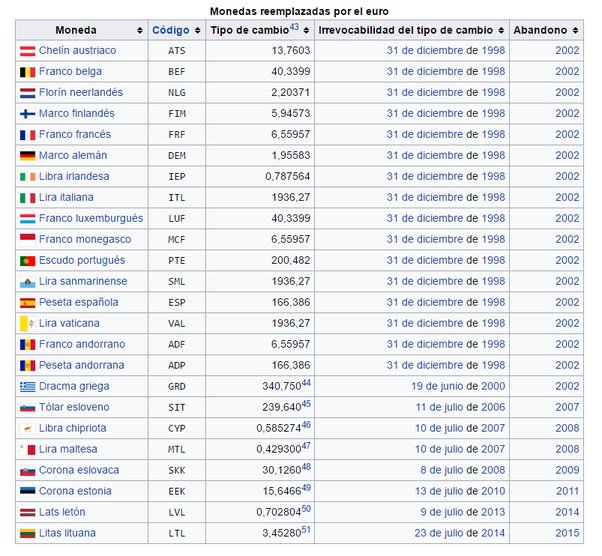602x556 pixels.
Task: Open footnote 43 in Tipo de cambio header
Action: 294,27
